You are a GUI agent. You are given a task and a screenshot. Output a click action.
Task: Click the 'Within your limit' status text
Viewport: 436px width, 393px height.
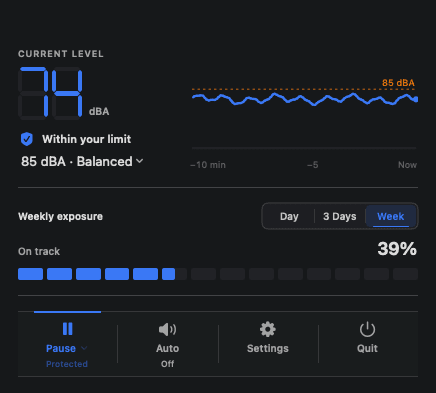(86, 139)
